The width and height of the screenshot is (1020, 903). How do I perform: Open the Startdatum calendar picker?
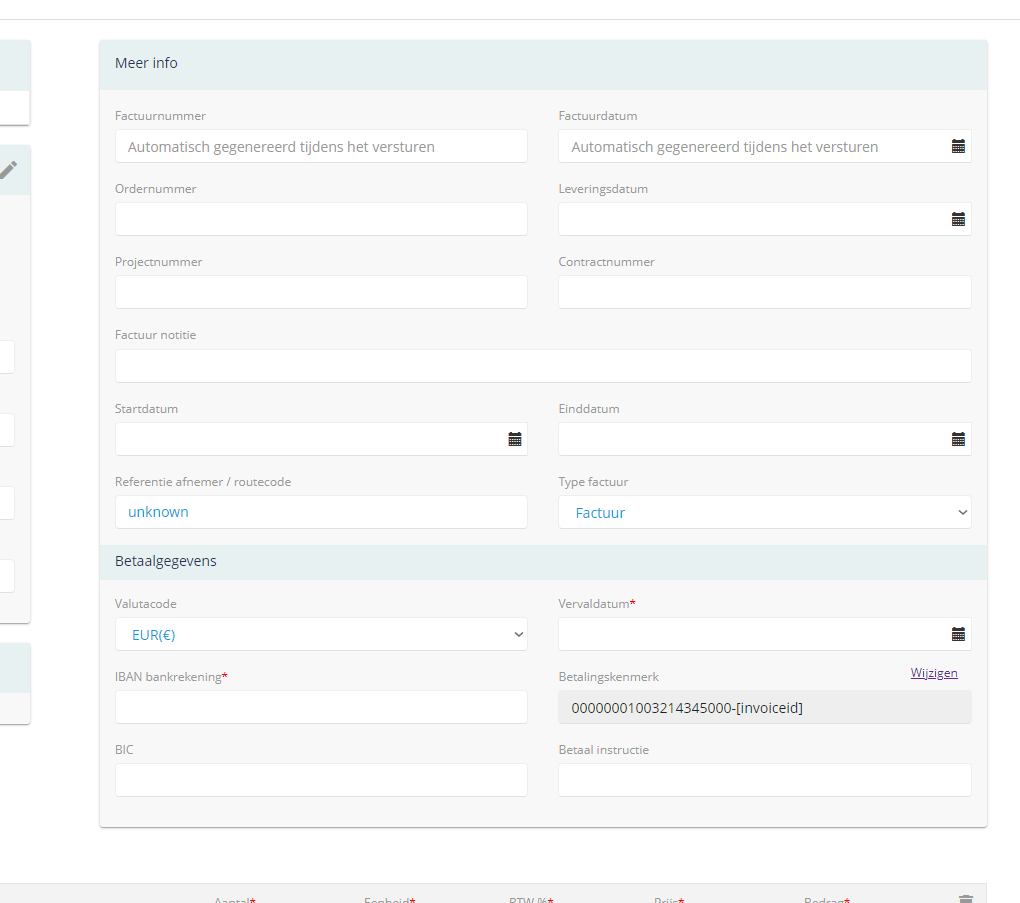point(515,439)
